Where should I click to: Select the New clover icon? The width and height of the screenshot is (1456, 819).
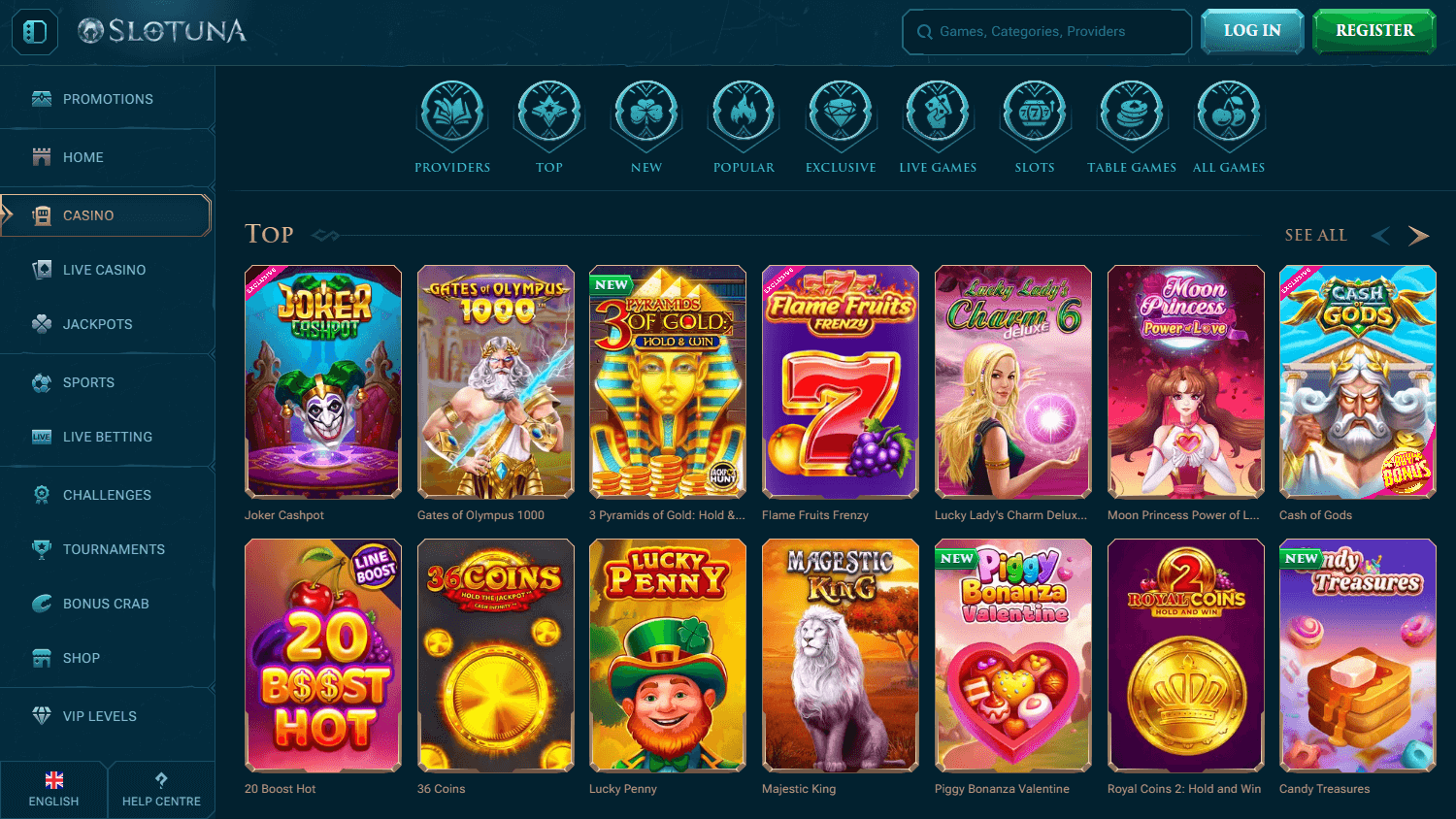(x=646, y=115)
